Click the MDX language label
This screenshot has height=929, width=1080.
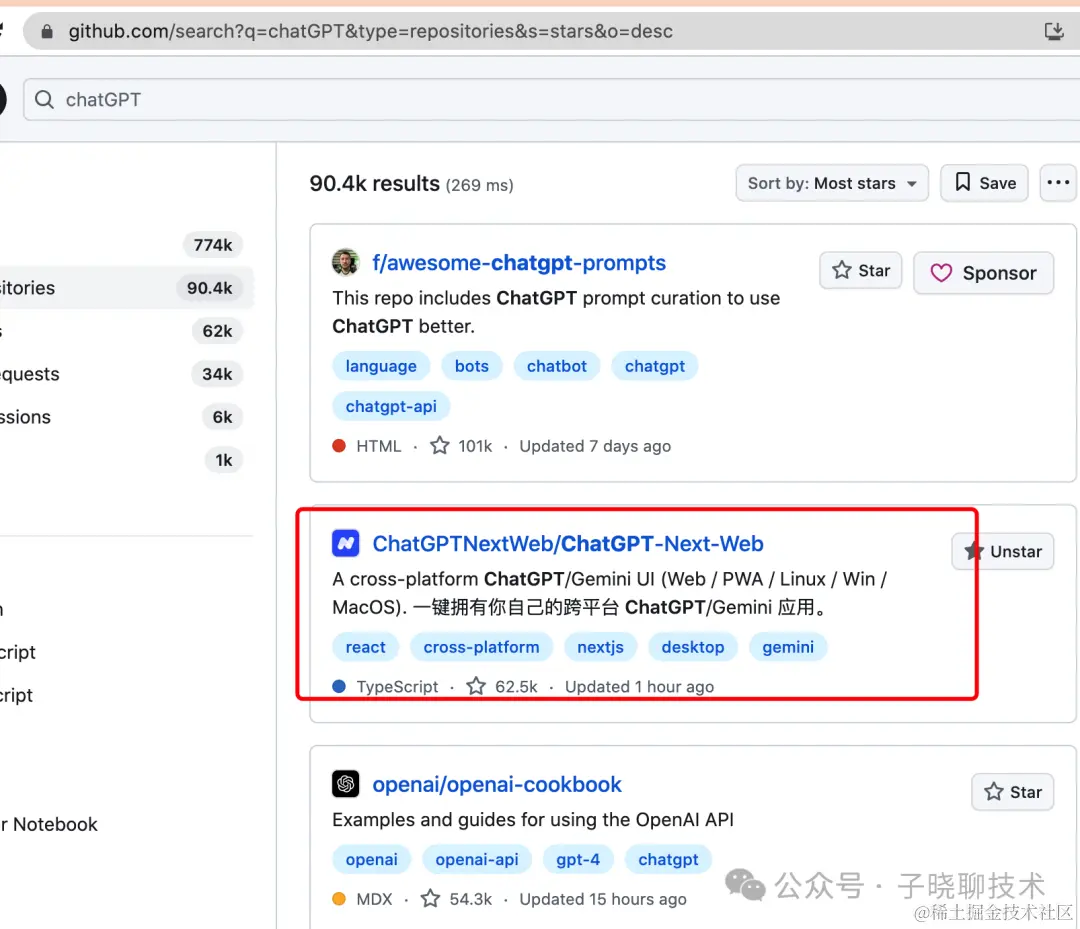[374, 899]
